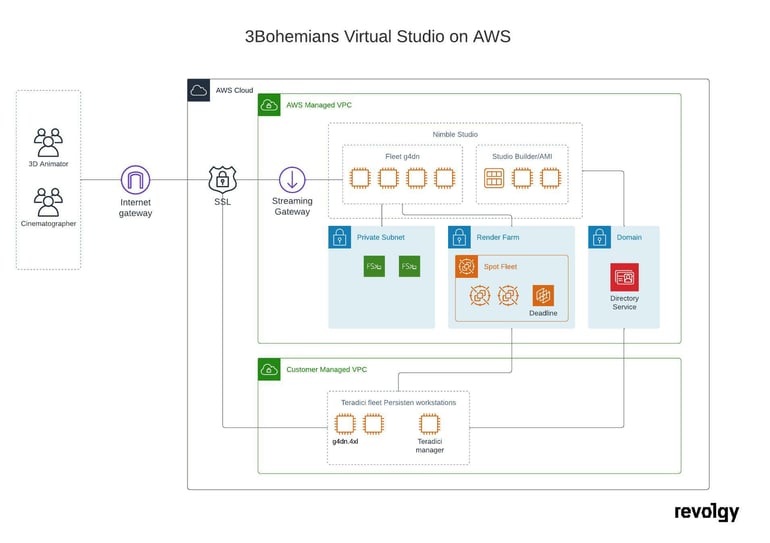Select the purple Internet gateway icon
This screenshot has width=770, height=543.
tap(136, 180)
